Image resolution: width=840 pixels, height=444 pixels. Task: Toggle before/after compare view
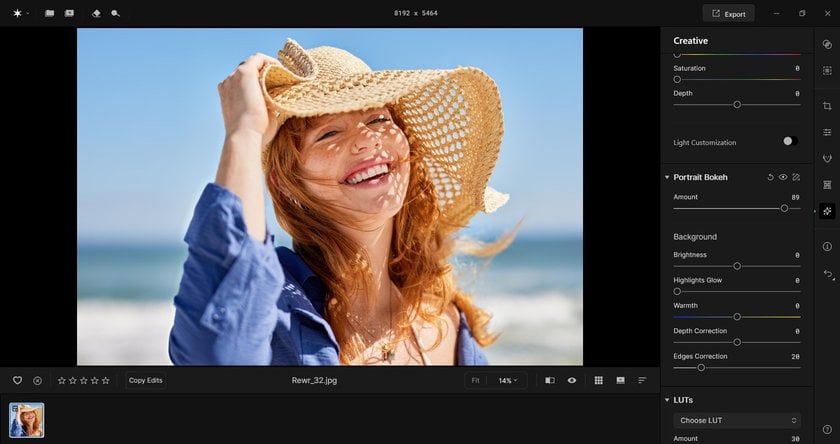550,380
